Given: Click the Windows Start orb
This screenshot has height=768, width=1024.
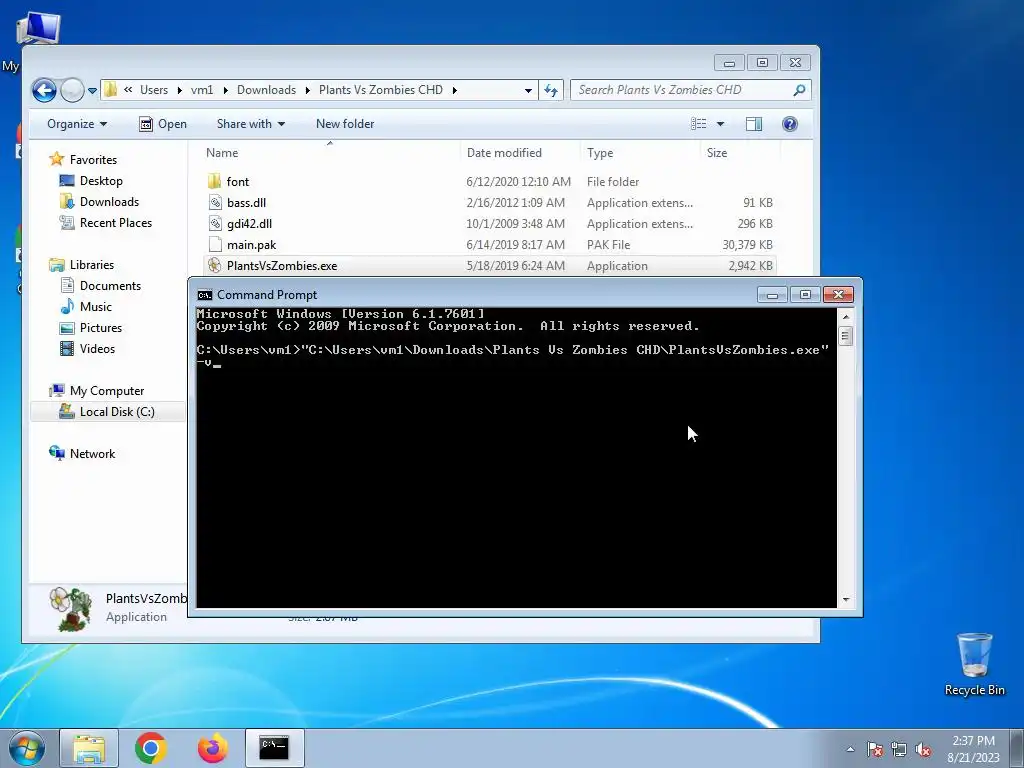Looking at the screenshot, I should [27, 748].
